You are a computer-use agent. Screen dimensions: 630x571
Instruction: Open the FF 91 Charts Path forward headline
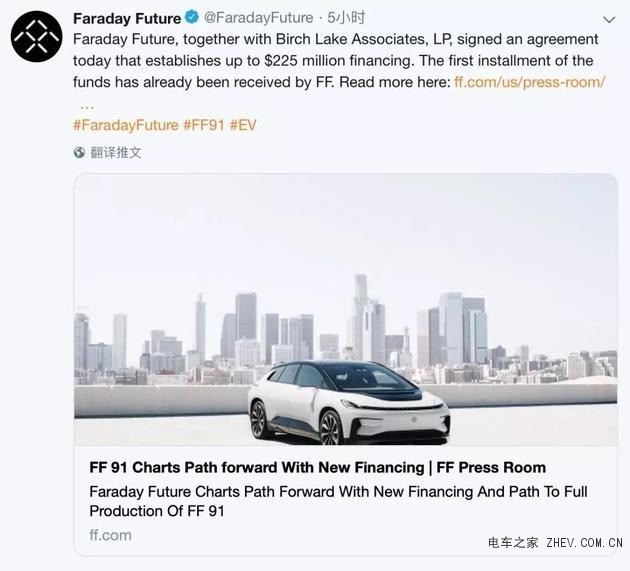[x=317, y=467]
